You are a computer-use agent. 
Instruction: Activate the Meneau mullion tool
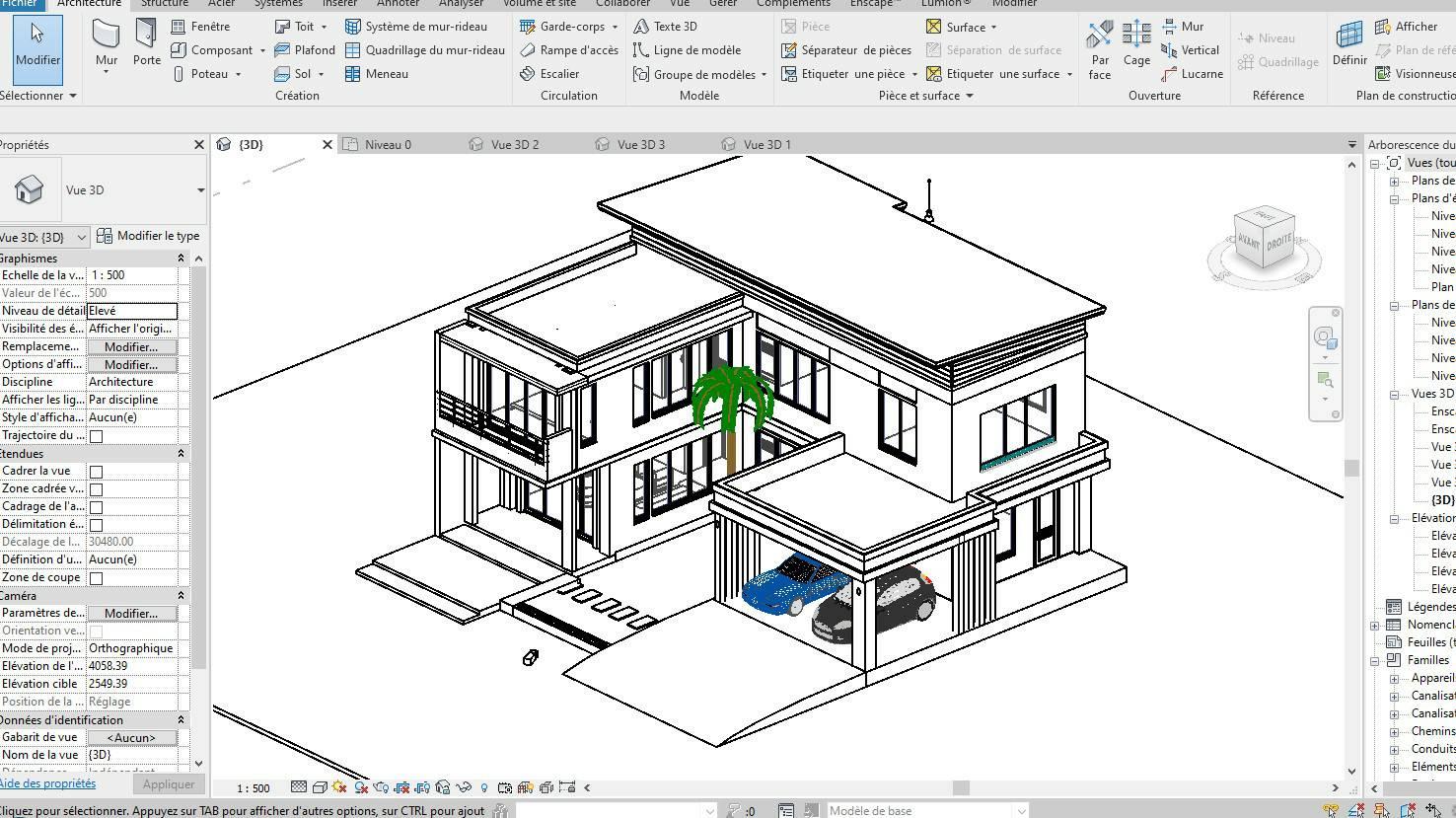pyautogui.click(x=377, y=74)
